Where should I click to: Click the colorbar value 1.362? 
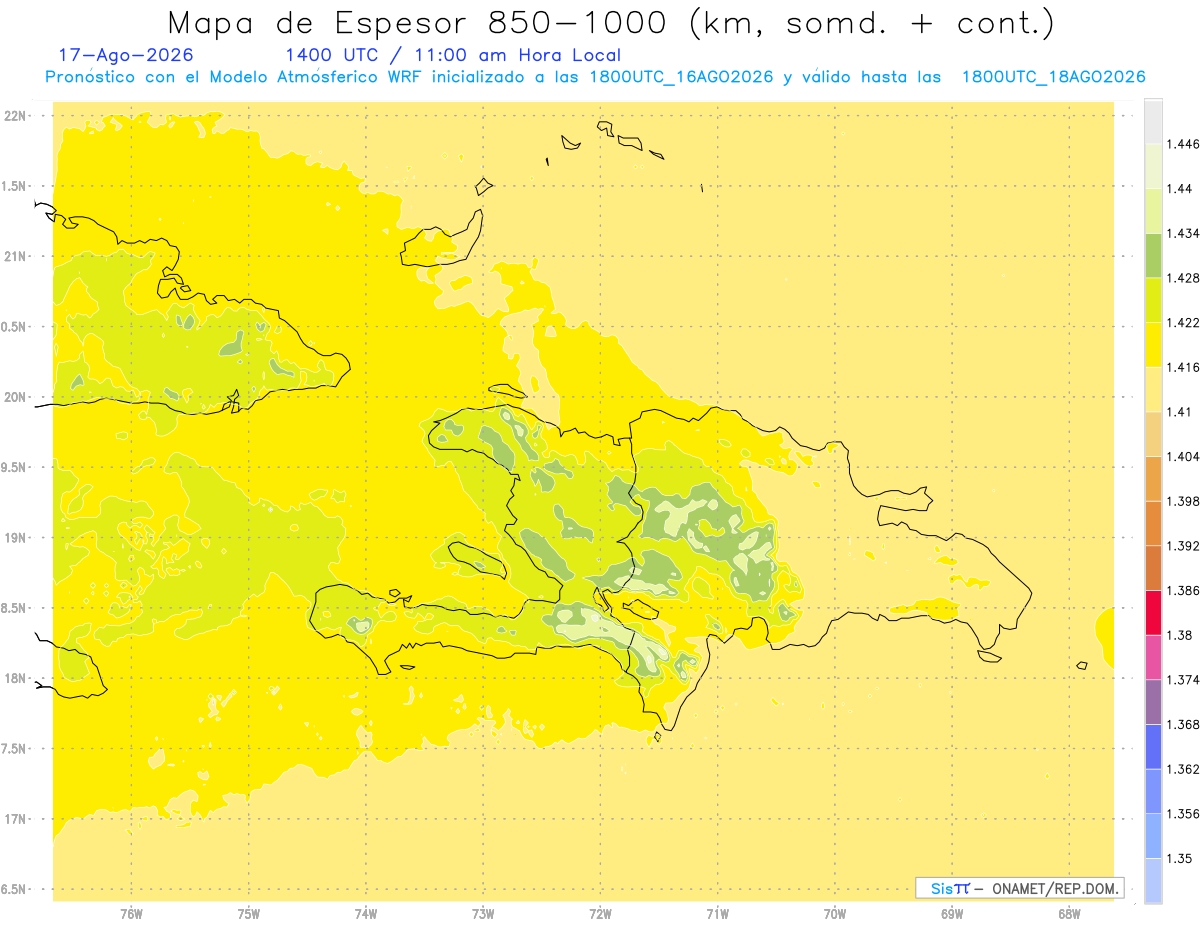coord(1182,769)
